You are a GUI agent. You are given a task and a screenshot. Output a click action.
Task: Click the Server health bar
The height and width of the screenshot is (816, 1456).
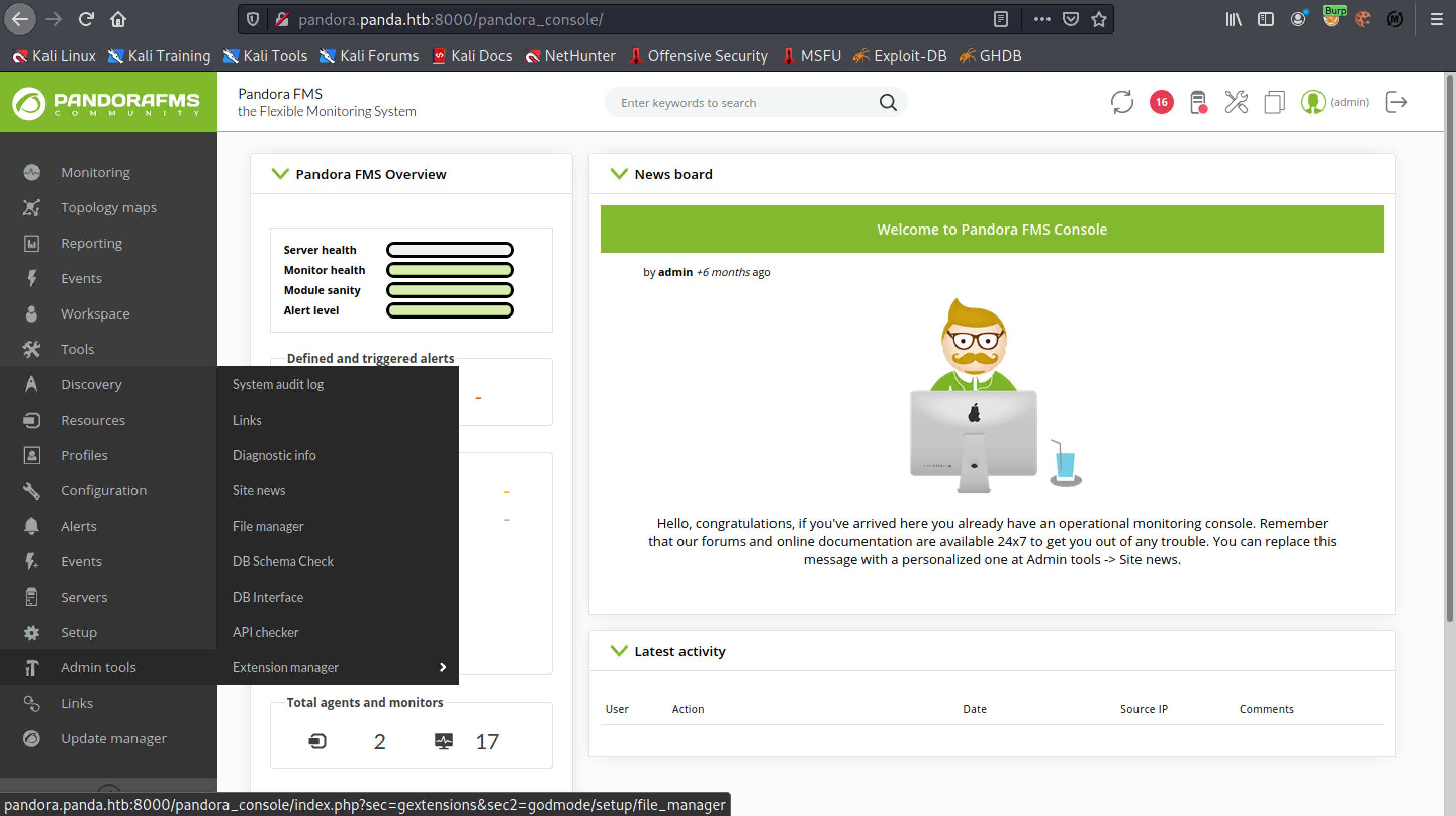[449, 249]
